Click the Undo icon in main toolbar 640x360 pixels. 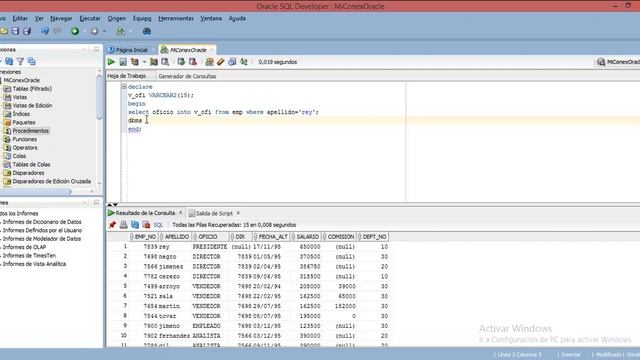(44, 31)
